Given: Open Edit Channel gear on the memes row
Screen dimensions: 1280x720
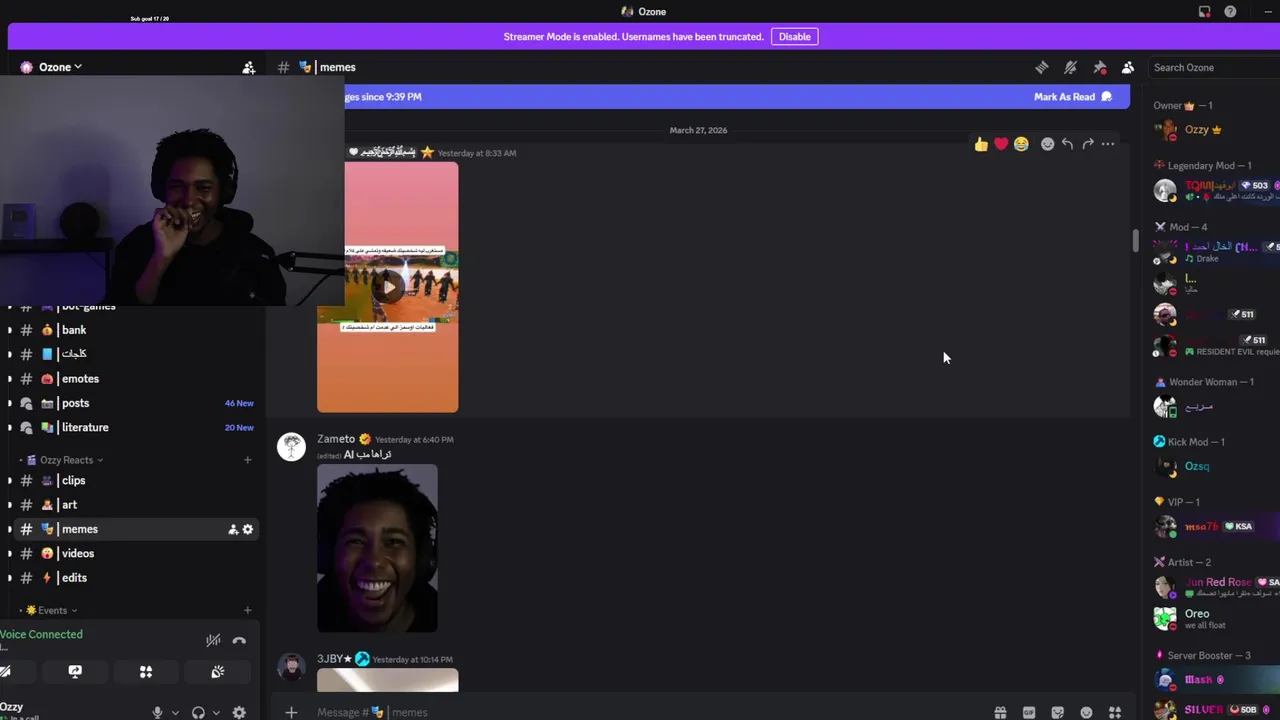Looking at the screenshot, I should pyautogui.click(x=248, y=529).
